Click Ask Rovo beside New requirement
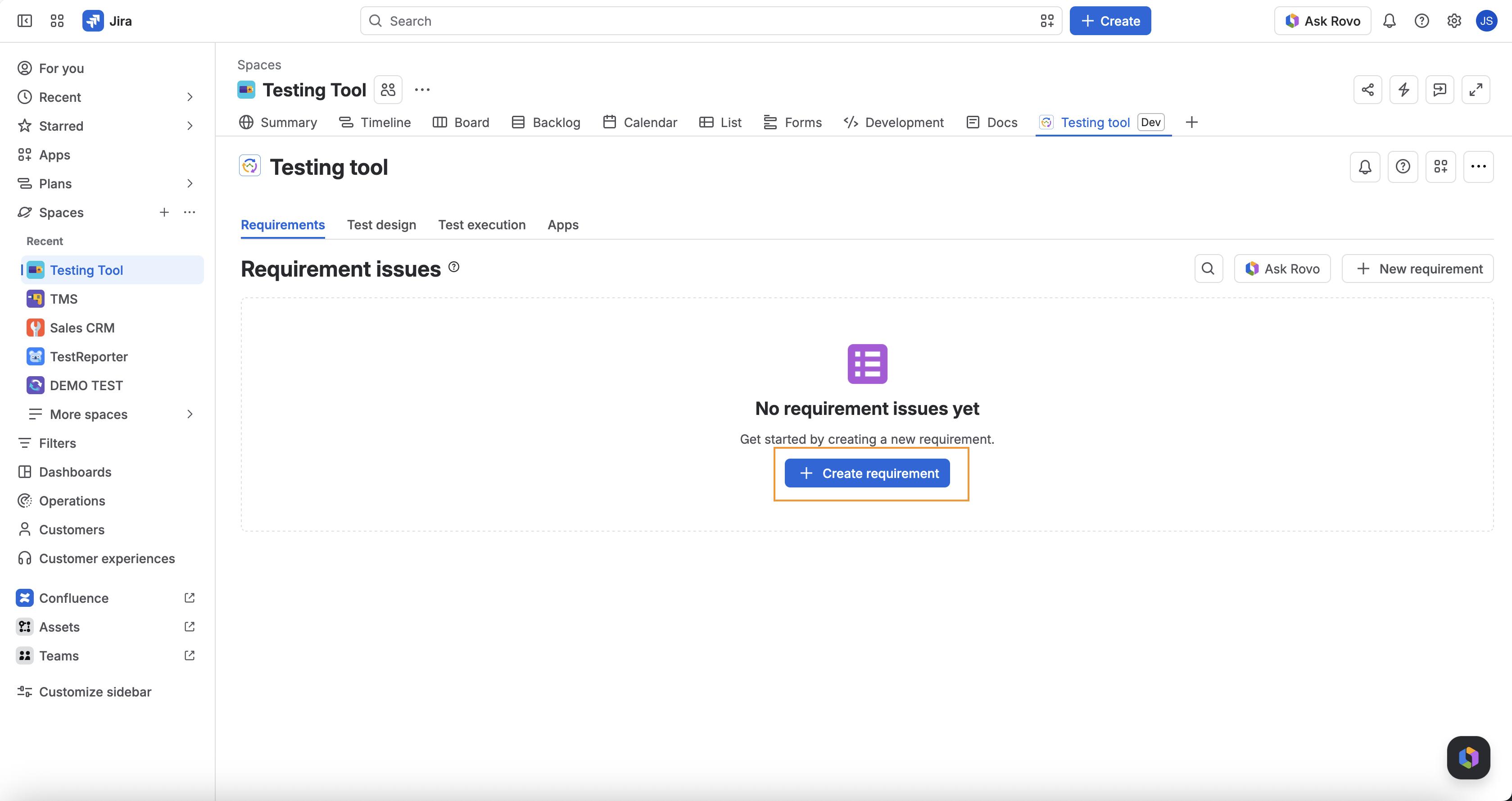This screenshot has width=1512, height=801. click(x=1282, y=269)
